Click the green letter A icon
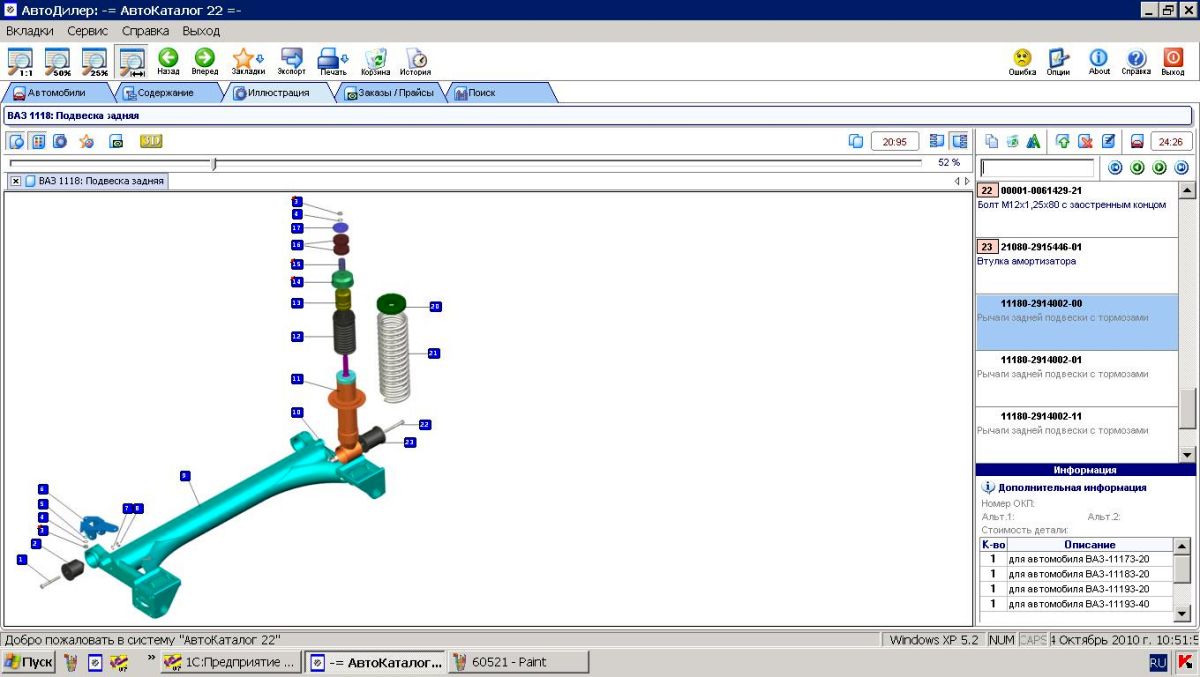1200x677 pixels. point(1034,141)
